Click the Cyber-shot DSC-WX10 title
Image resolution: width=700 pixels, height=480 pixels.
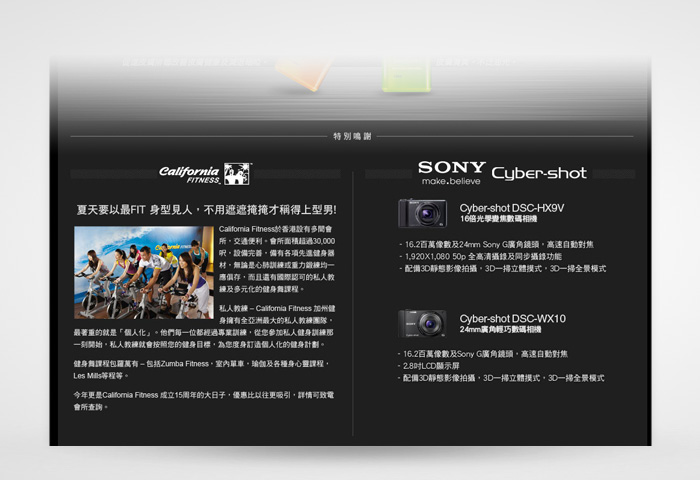[512, 318]
